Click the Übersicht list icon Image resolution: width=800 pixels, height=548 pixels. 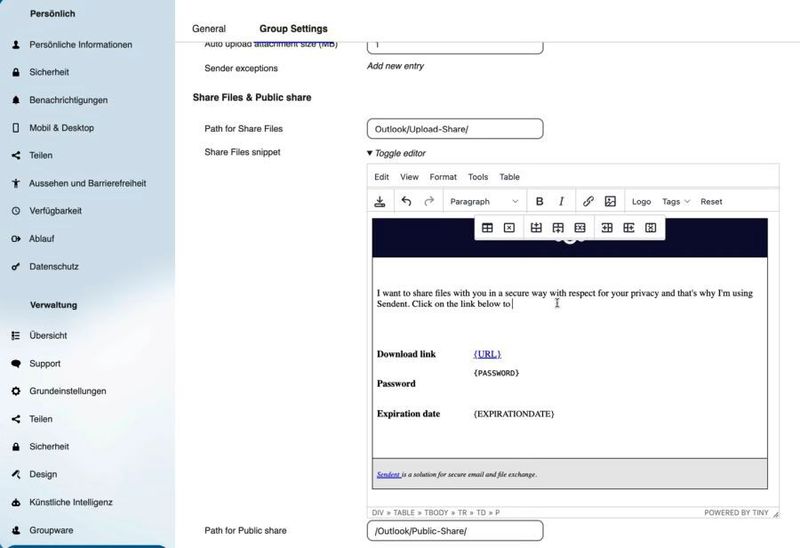[16, 335]
